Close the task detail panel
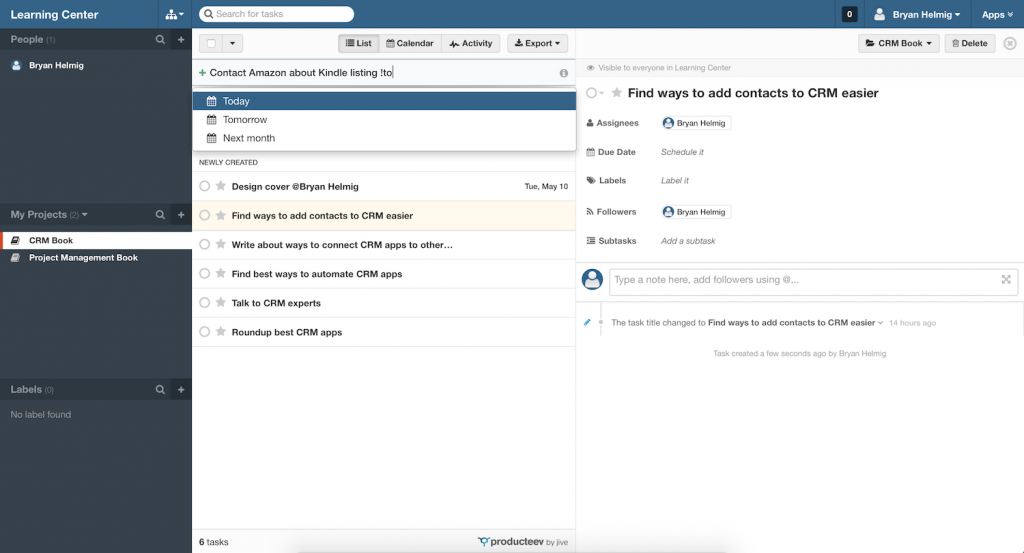 click(x=1009, y=44)
